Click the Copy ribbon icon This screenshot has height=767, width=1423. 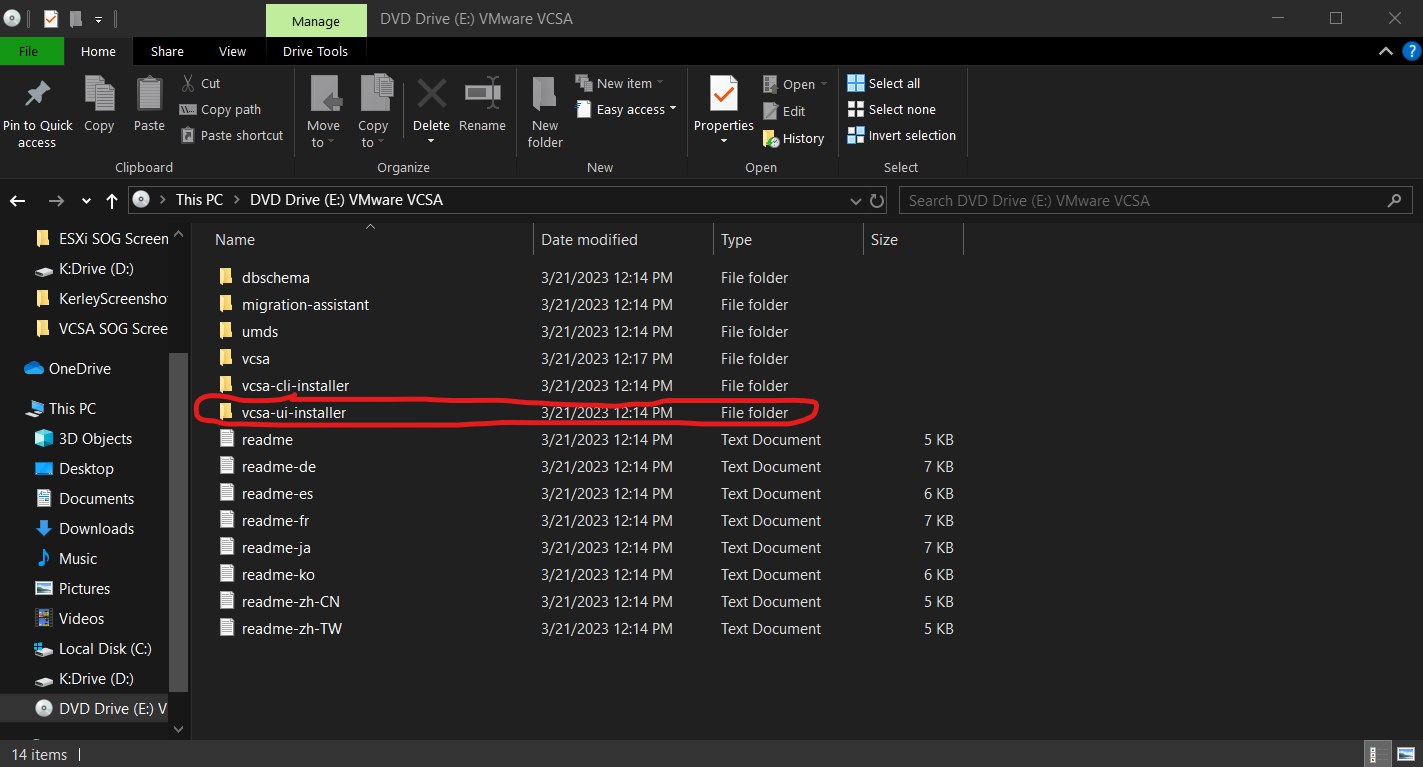(x=99, y=94)
